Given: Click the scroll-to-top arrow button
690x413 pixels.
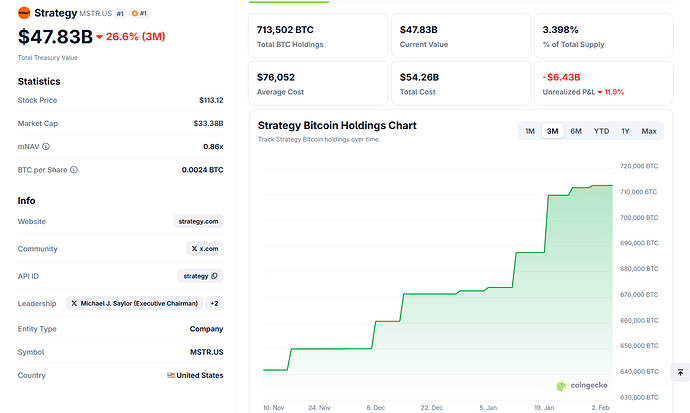Looking at the screenshot, I should [x=680, y=372].
